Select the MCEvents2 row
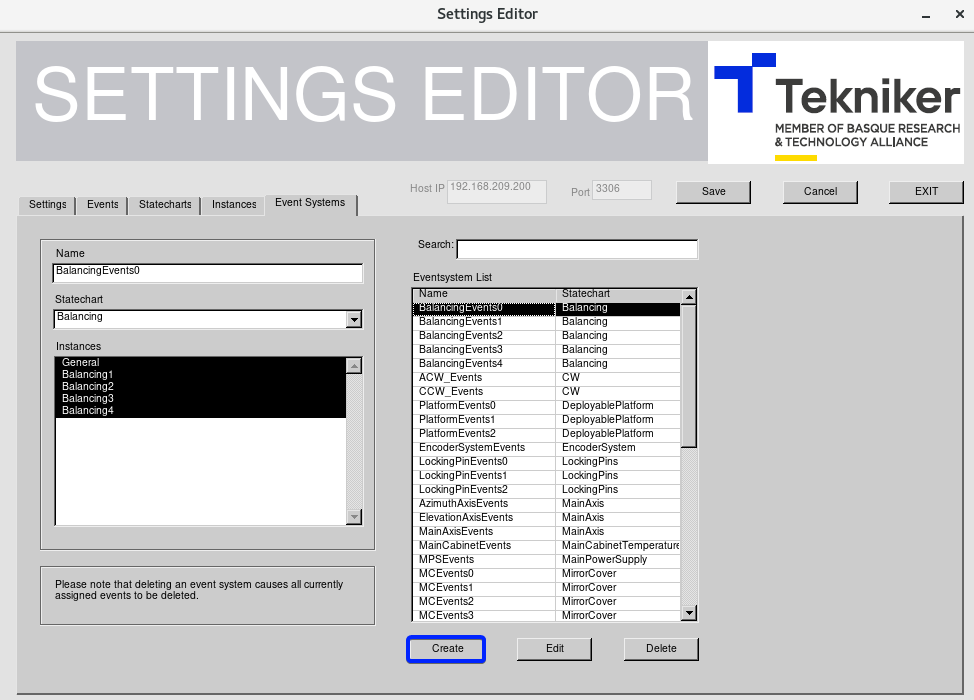Screen dimensions: 974x700 tap(547, 601)
